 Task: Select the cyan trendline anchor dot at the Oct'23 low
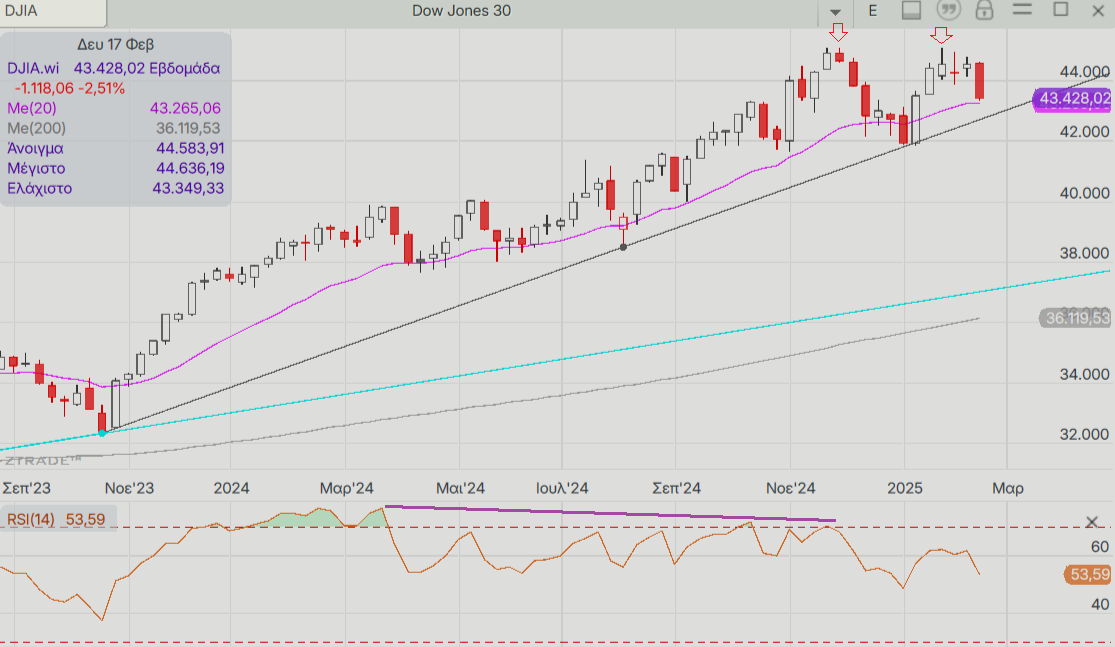pos(102,432)
